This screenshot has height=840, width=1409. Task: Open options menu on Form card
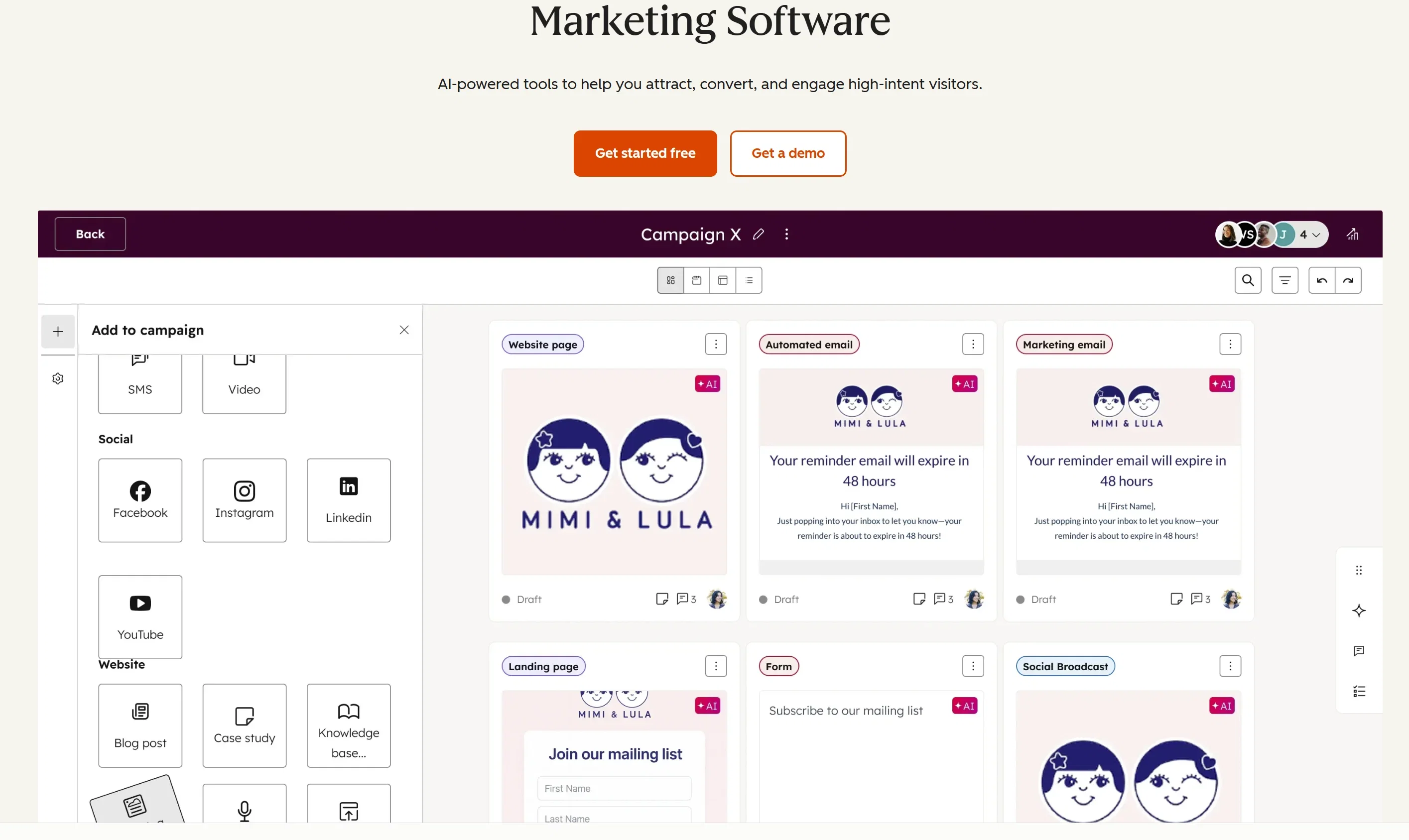coord(973,666)
